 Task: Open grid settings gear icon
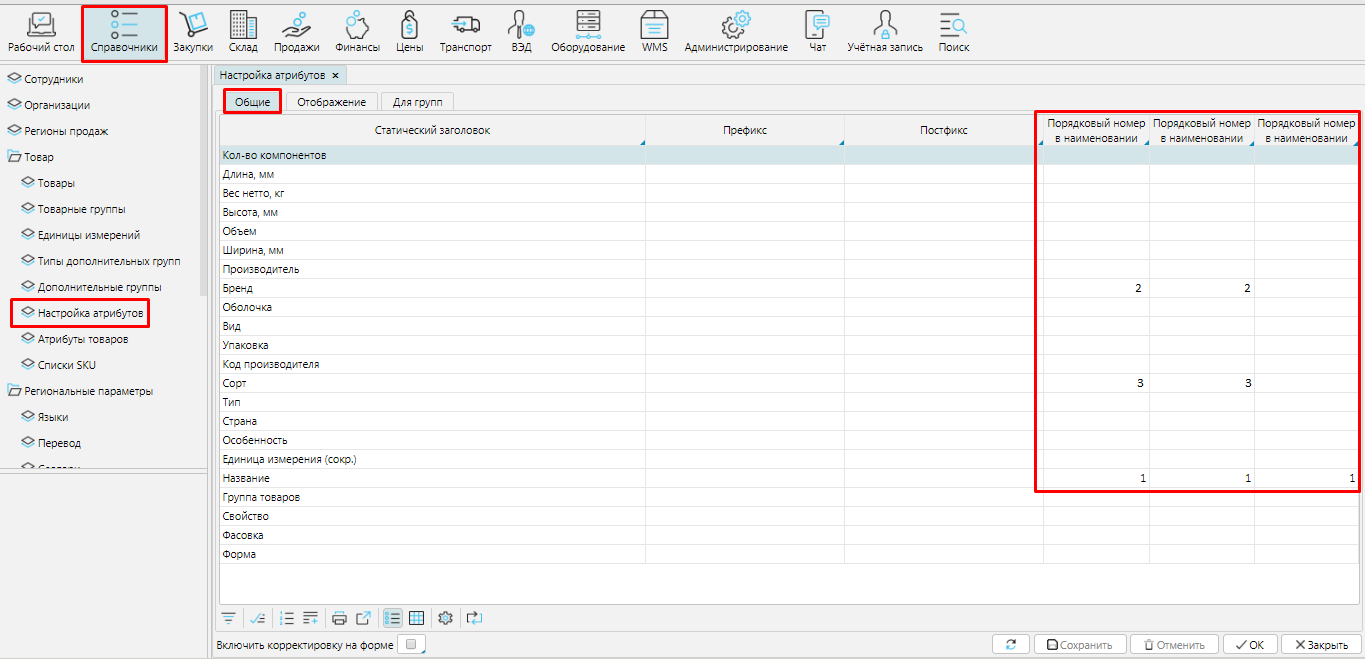pyautogui.click(x=446, y=618)
